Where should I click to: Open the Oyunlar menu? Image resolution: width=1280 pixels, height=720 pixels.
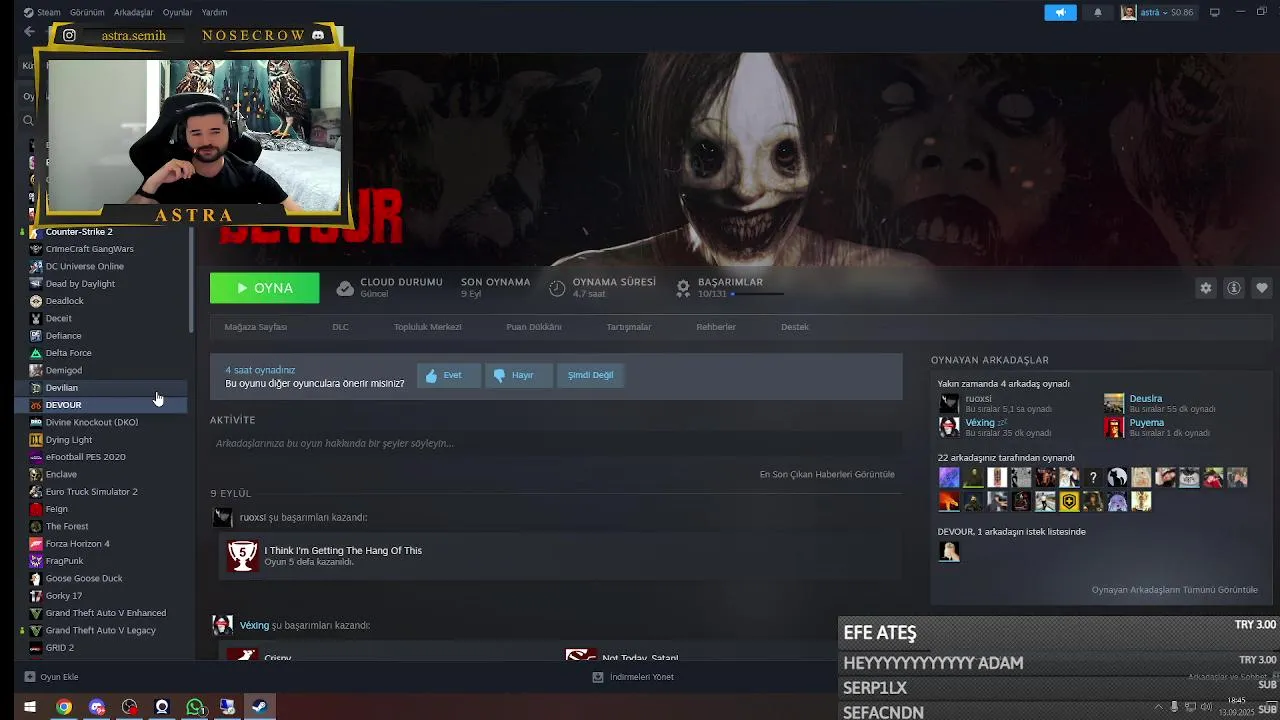click(177, 12)
